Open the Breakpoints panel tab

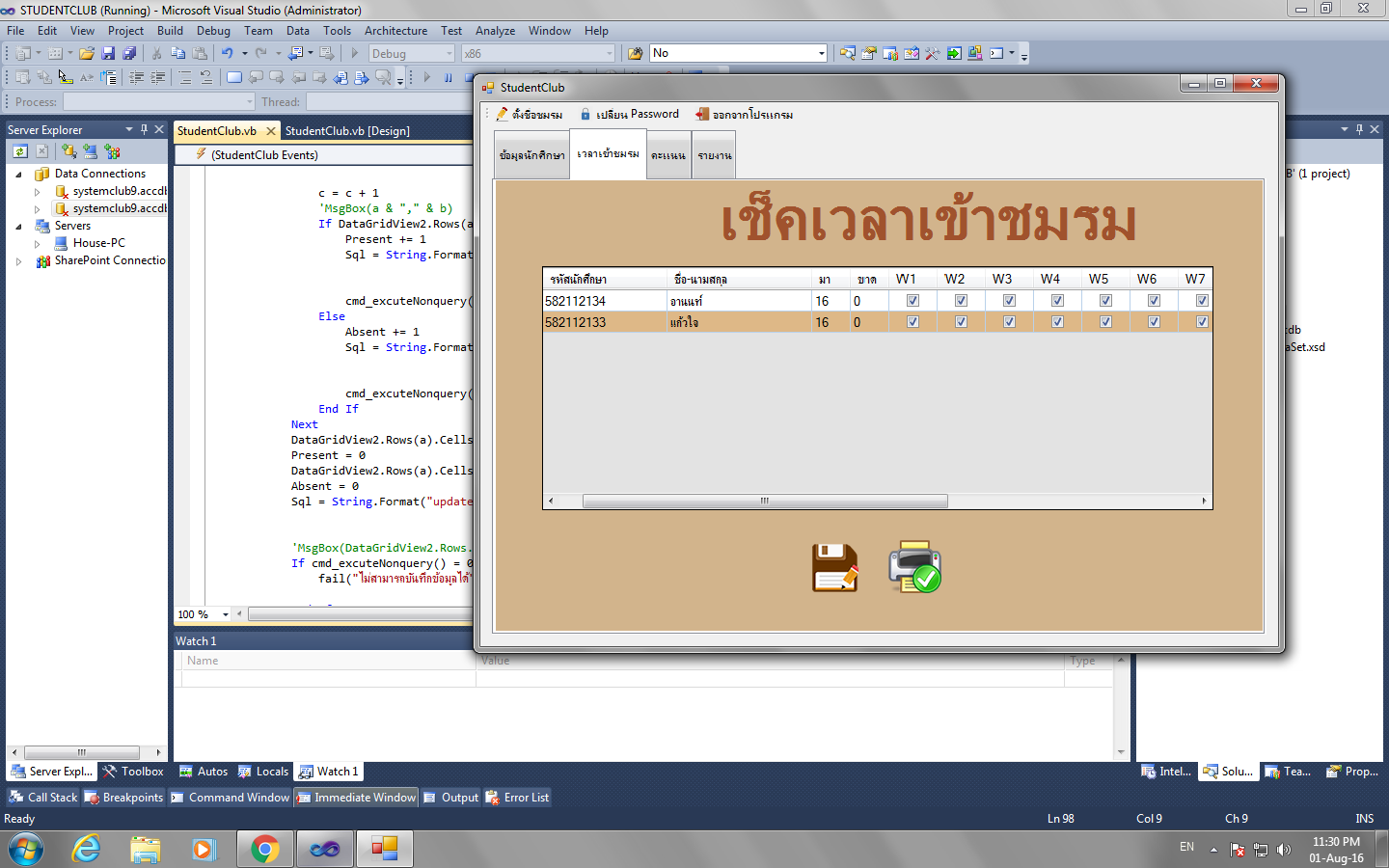pyautogui.click(x=123, y=798)
